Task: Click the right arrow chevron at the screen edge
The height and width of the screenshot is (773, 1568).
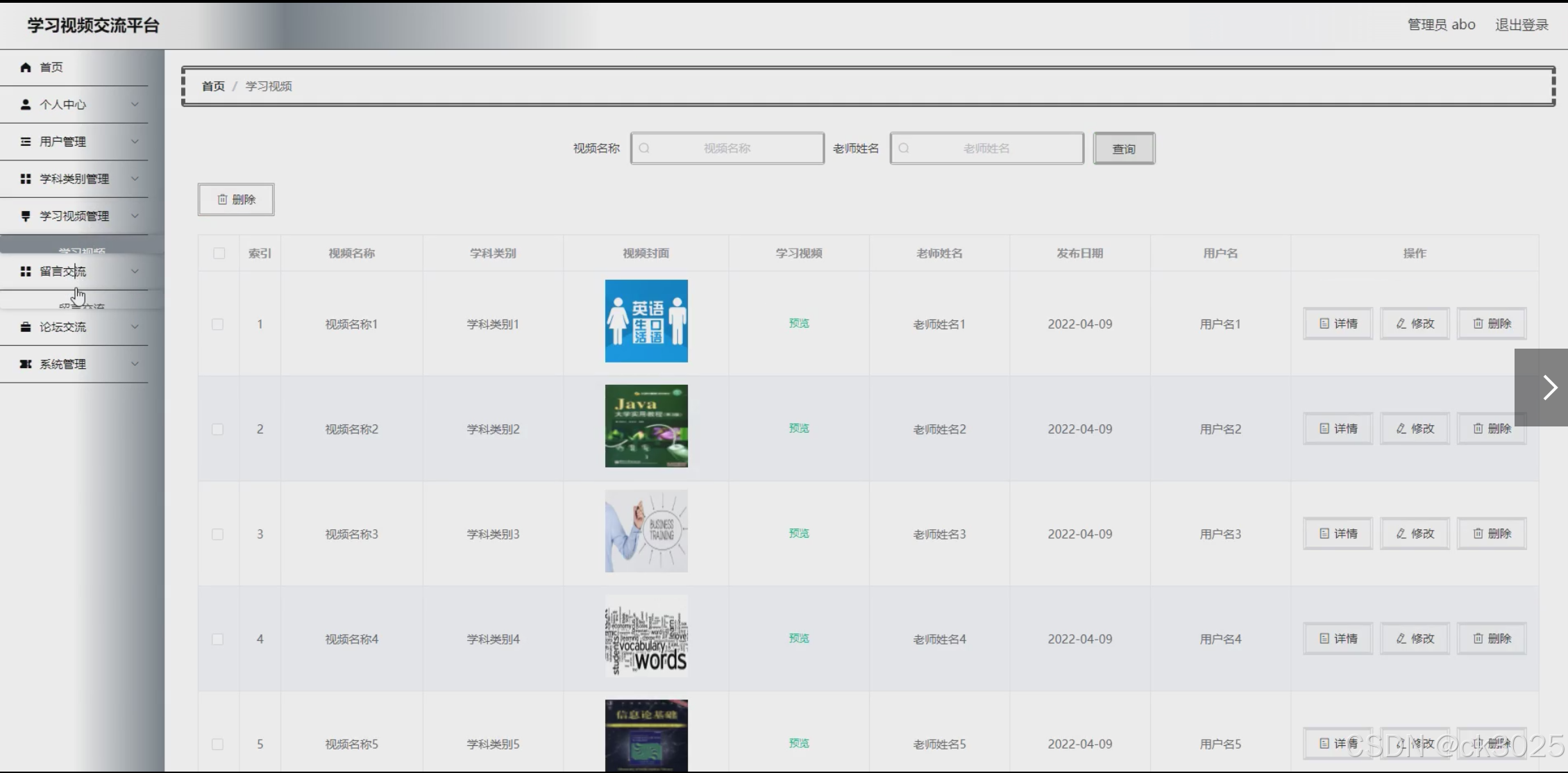Action: coord(1549,388)
